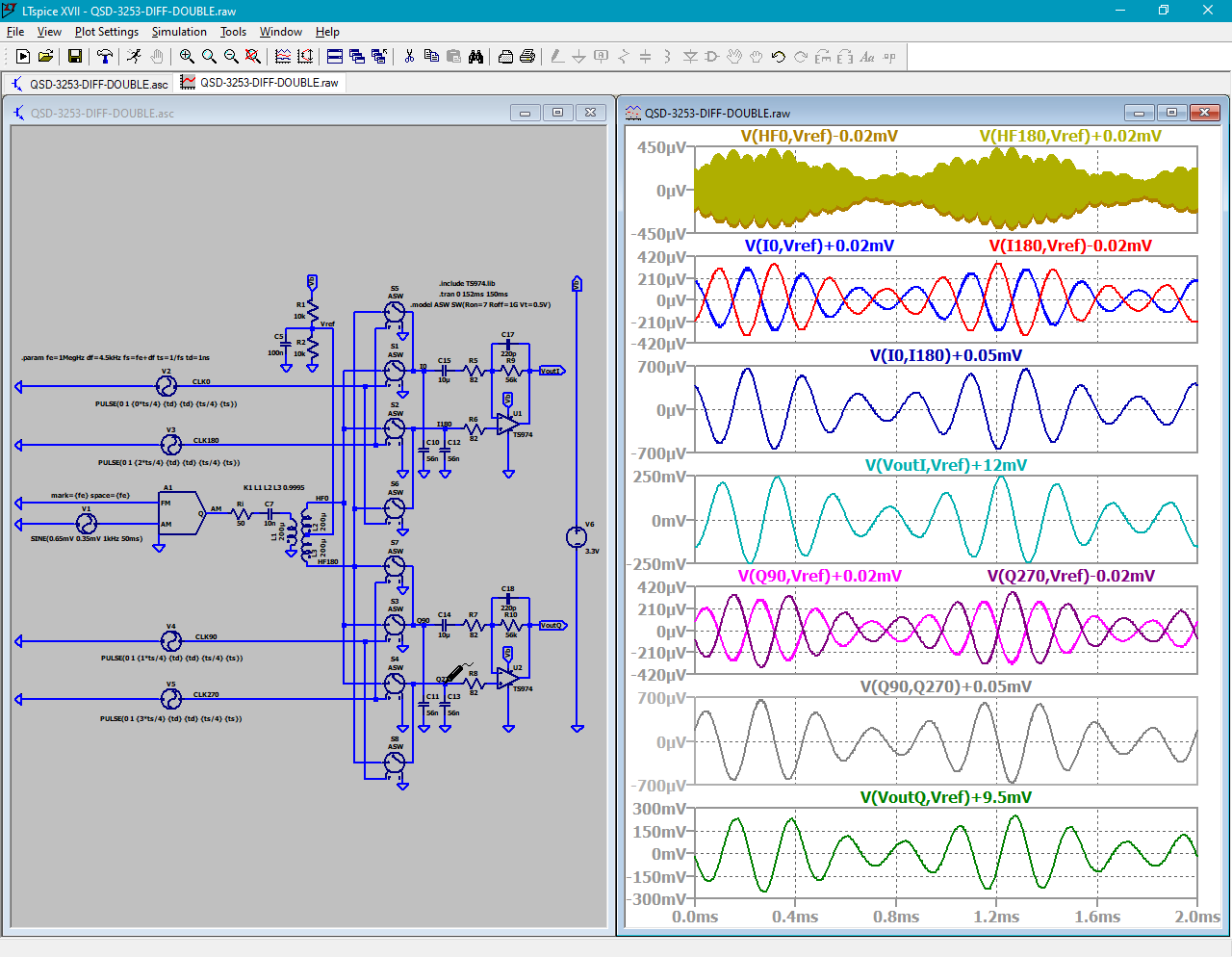This screenshot has width=1232, height=957.
Task: Click the Zoom to Fit icon
Action: [253, 57]
